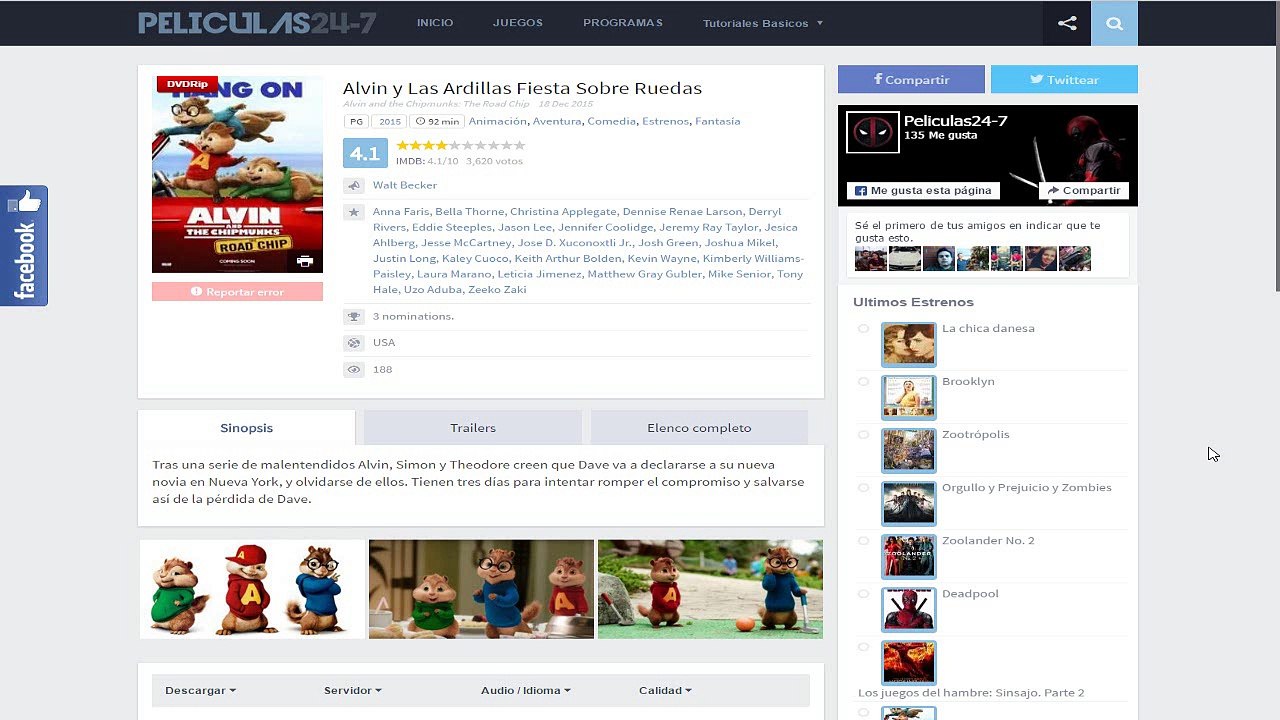Go to INICIO in the navigation bar
The width and height of the screenshot is (1280, 720).
[x=435, y=23]
